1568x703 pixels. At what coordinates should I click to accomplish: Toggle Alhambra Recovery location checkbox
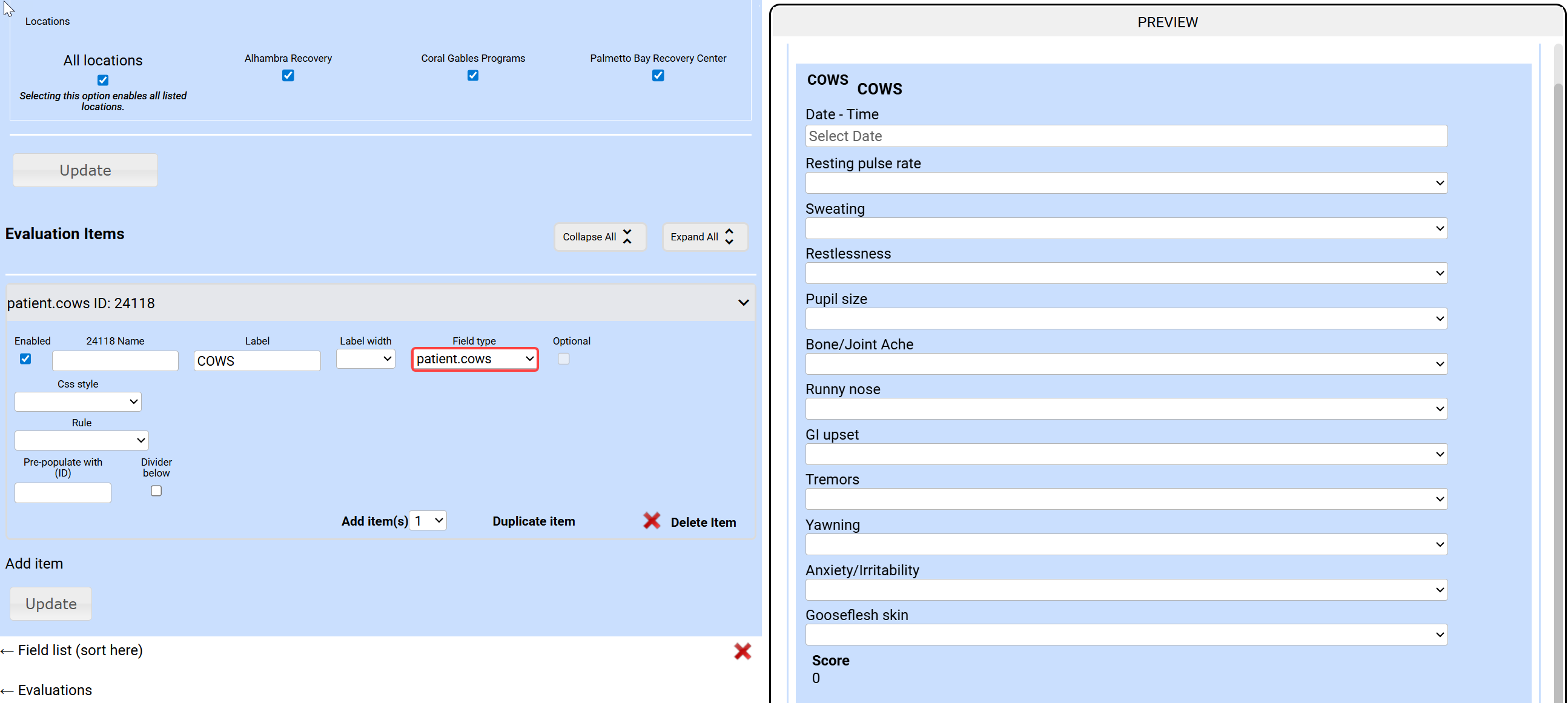point(288,76)
